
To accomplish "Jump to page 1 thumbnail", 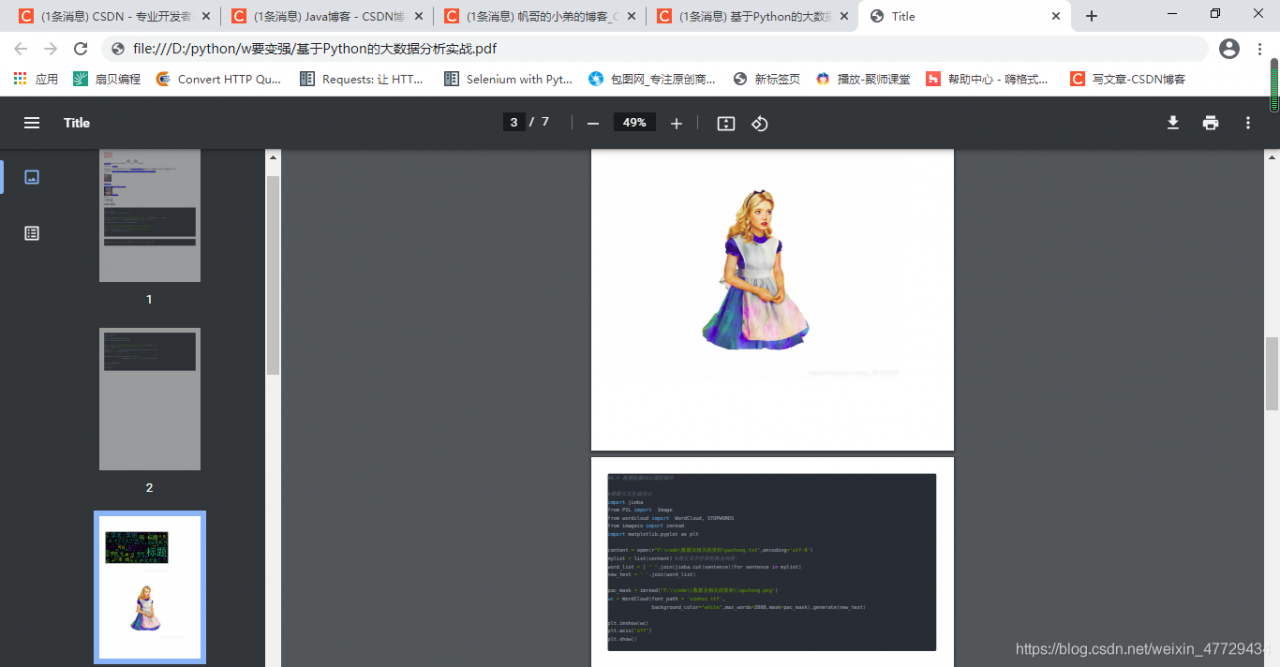I will (x=150, y=216).
